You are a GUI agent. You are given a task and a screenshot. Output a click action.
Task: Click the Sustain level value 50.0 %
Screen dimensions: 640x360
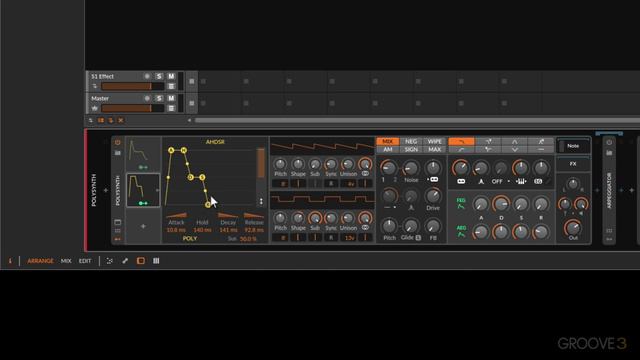(x=248, y=239)
